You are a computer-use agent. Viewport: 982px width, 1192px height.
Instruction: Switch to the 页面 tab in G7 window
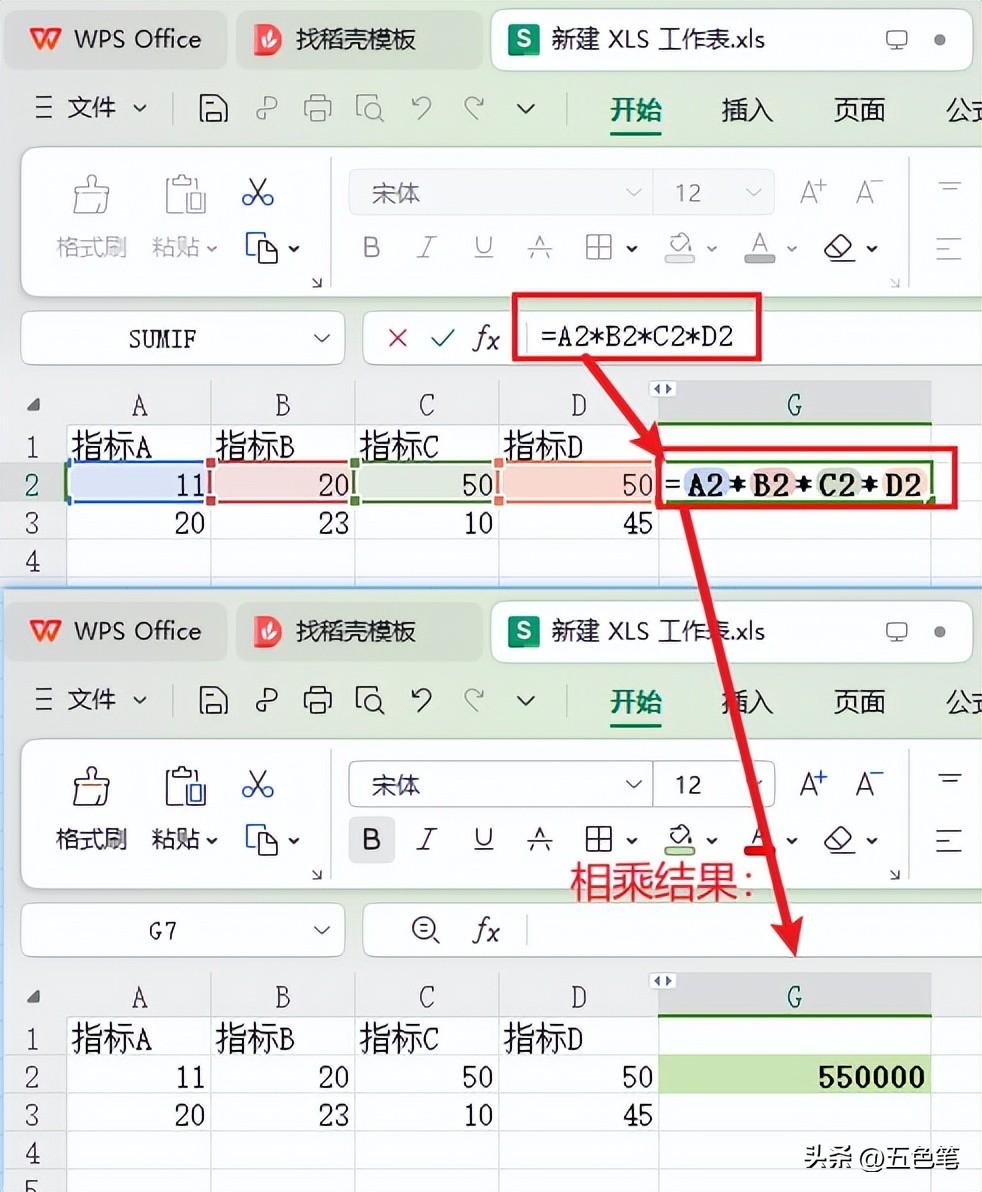point(859,702)
